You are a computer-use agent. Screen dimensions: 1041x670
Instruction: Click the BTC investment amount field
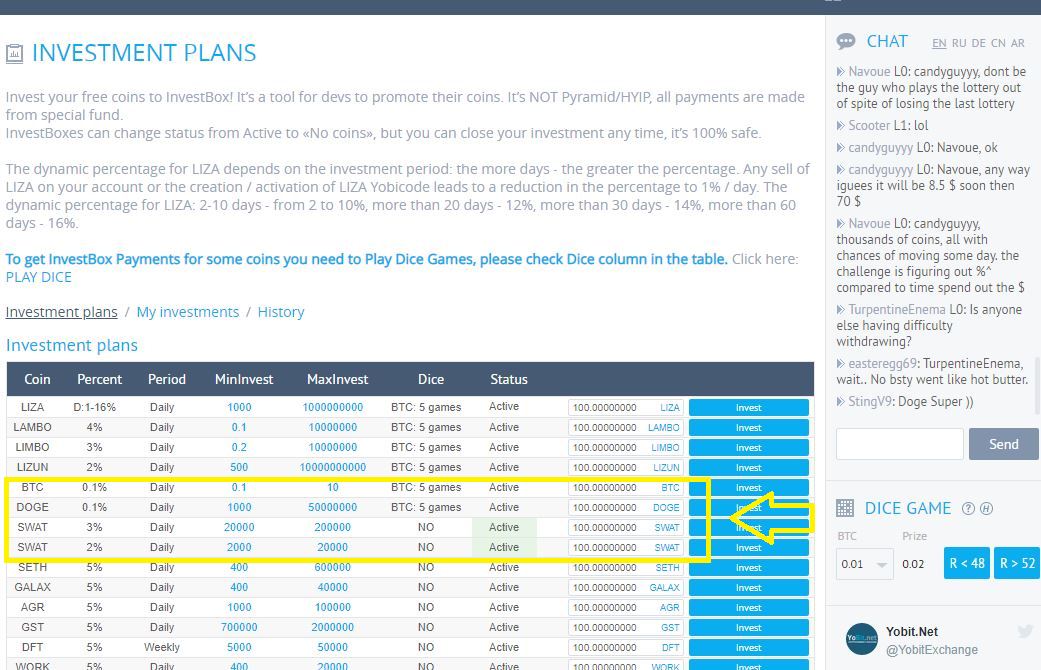(x=625, y=487)
